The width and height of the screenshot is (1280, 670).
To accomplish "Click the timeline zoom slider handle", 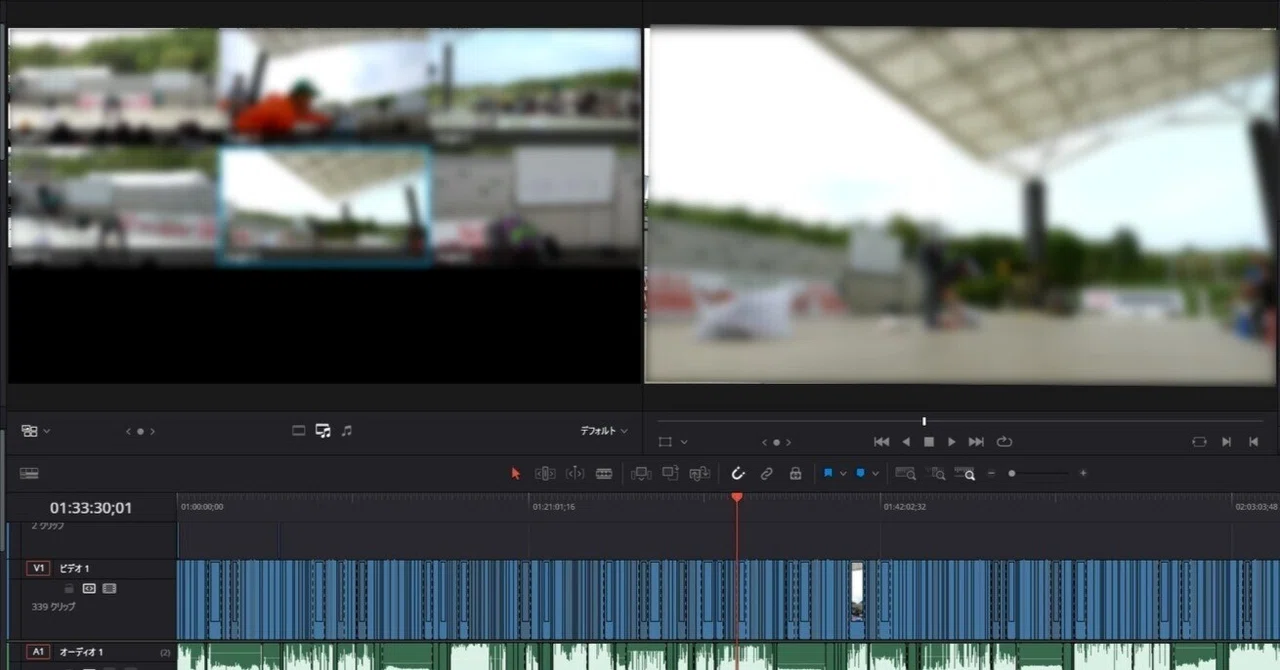I will [1012, 473].
